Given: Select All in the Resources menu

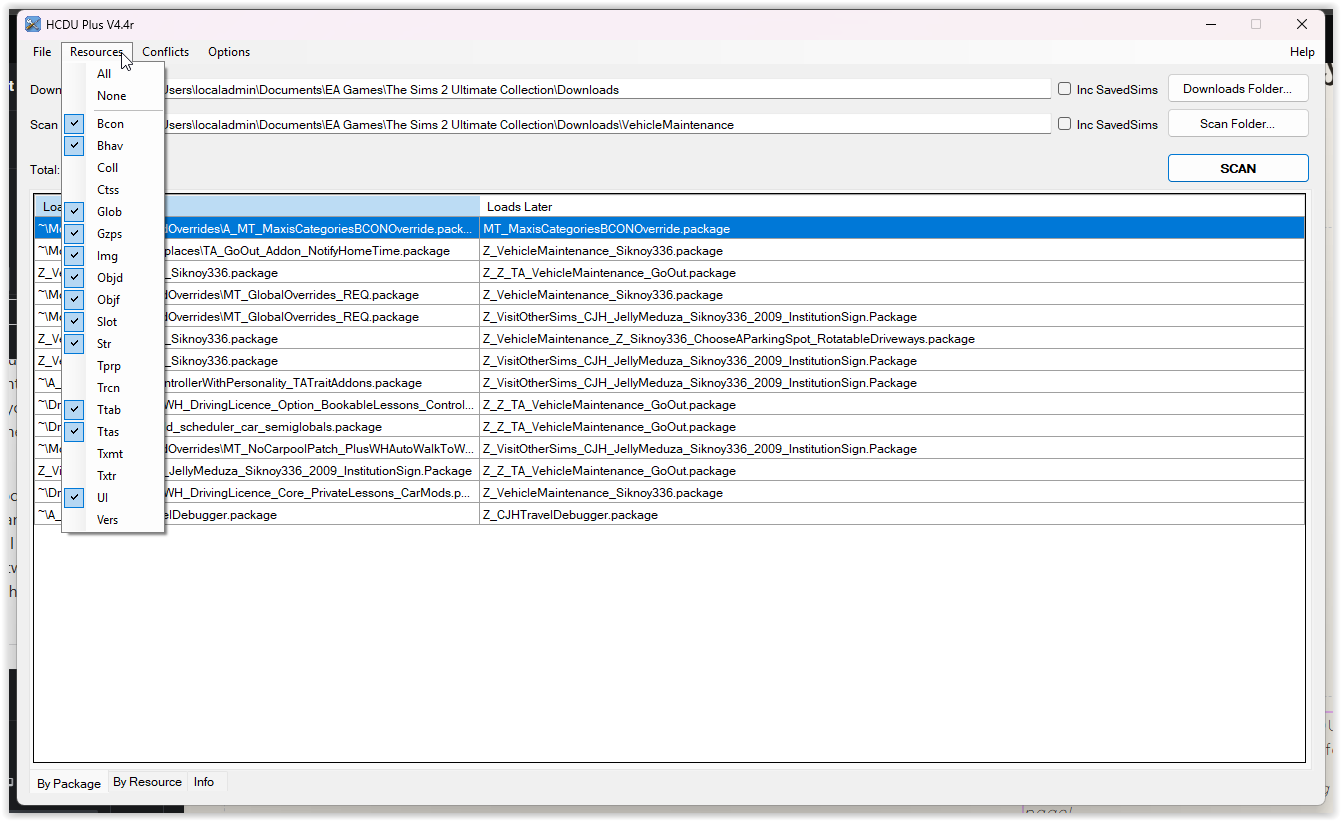Looking at the screenshot, I should [103, 73].
